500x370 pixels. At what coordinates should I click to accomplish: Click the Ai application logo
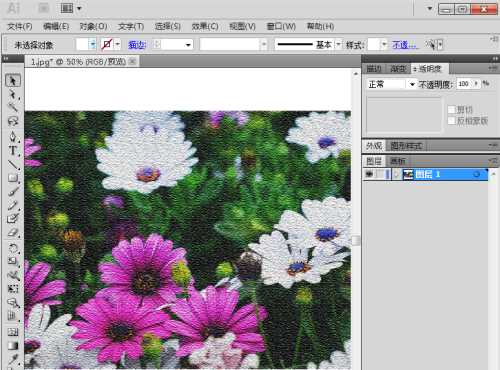pos(13,8)
